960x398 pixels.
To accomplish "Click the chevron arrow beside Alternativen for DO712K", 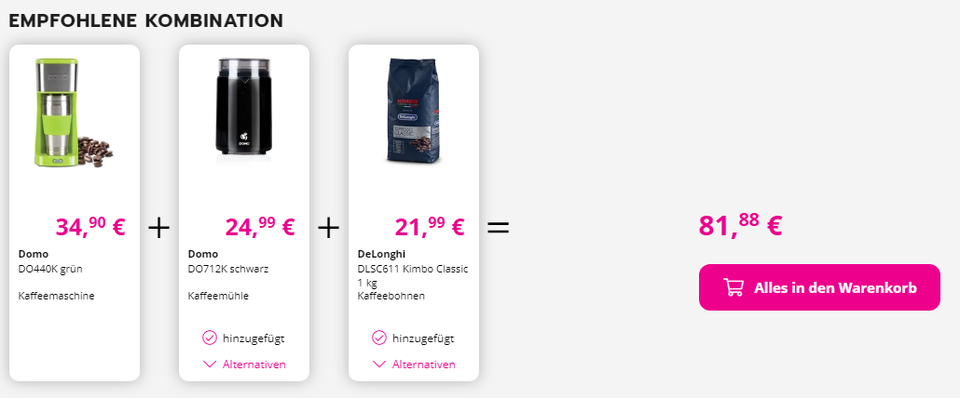I will click(209, 364).
